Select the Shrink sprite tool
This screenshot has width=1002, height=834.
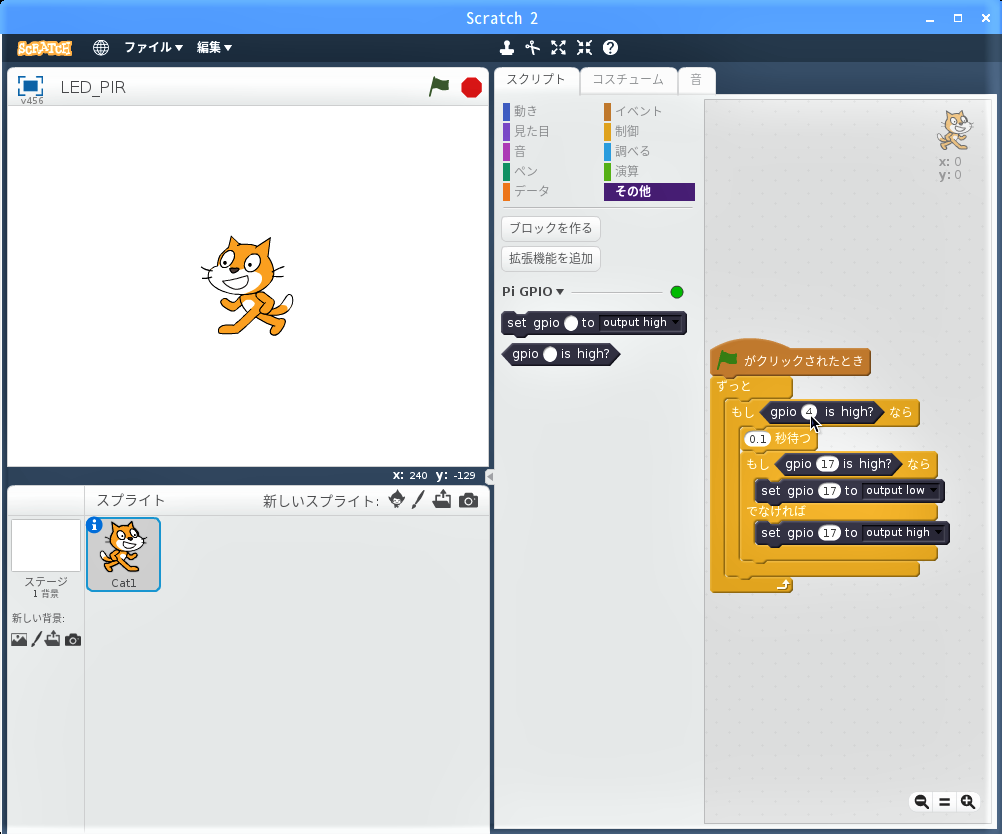tap(584, 47)
